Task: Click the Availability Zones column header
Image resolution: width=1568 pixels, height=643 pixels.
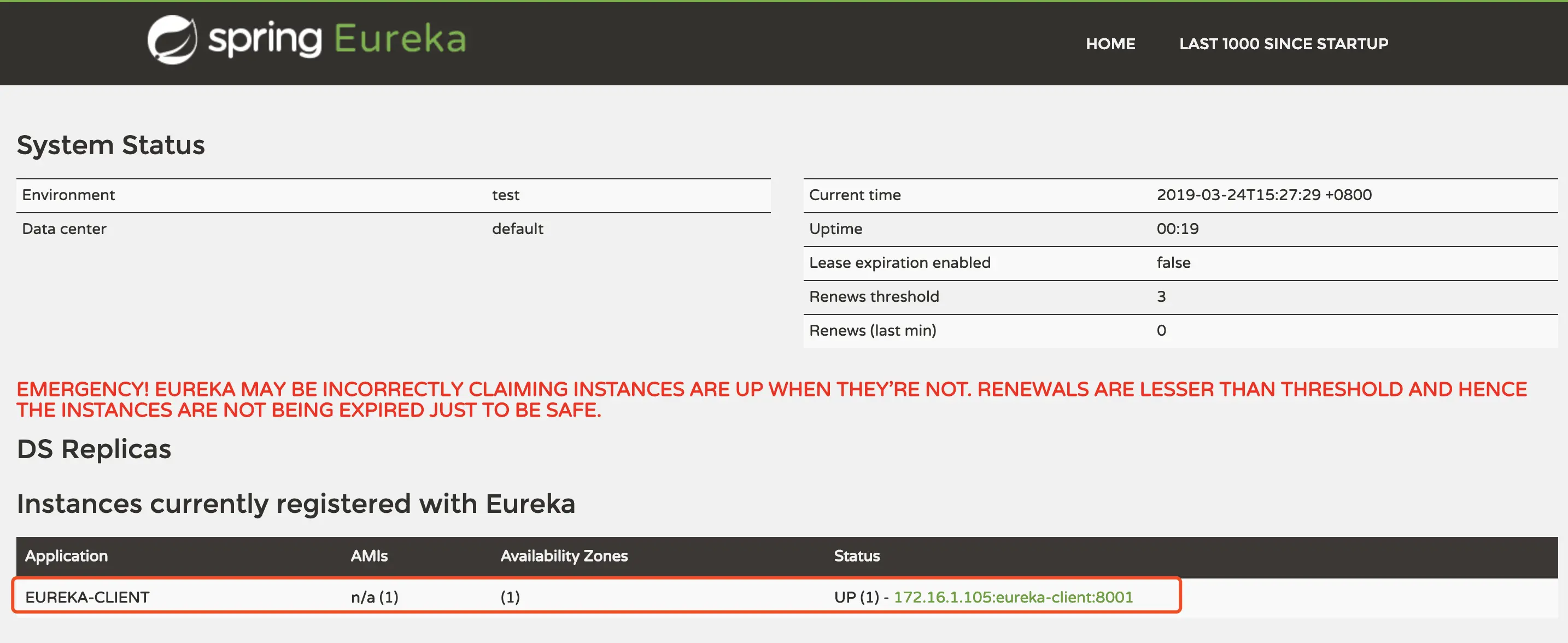Action: coord(564,556)
